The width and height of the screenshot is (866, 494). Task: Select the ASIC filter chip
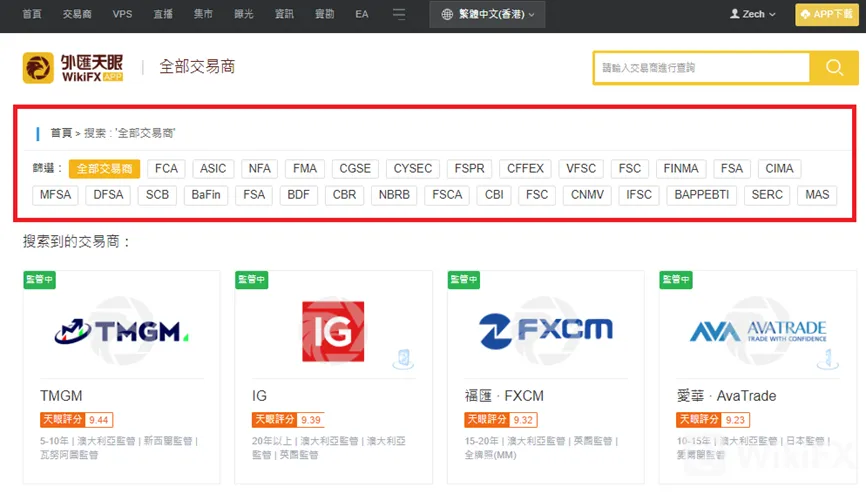tap(213, 169)
